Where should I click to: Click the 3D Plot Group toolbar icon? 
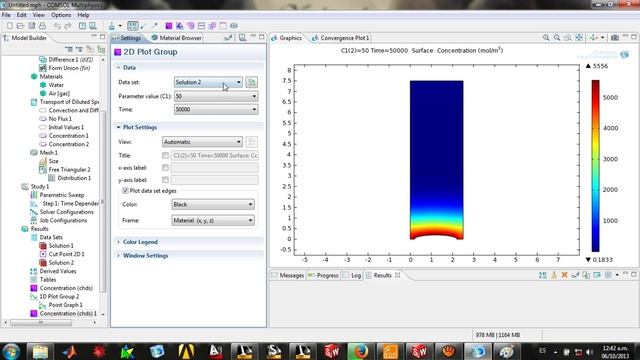pos(180,26)
